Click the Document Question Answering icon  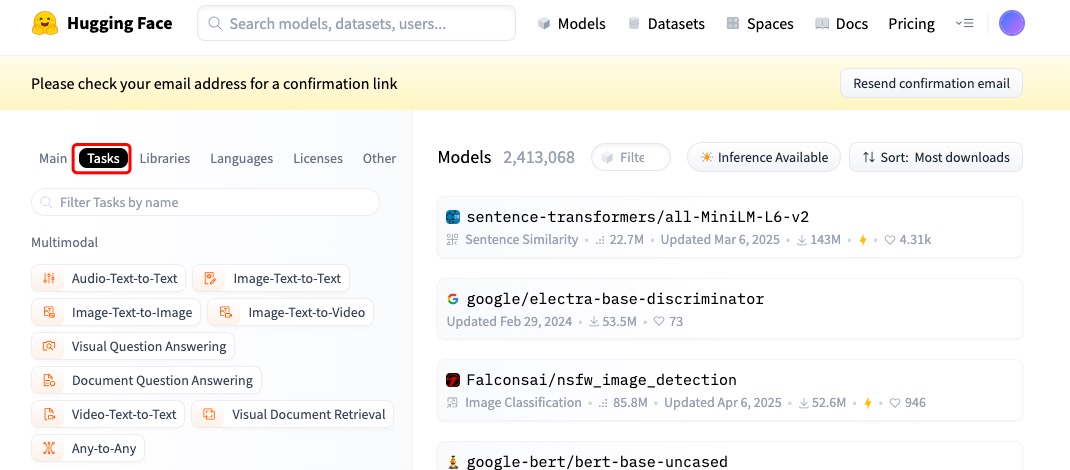point(48,381)
